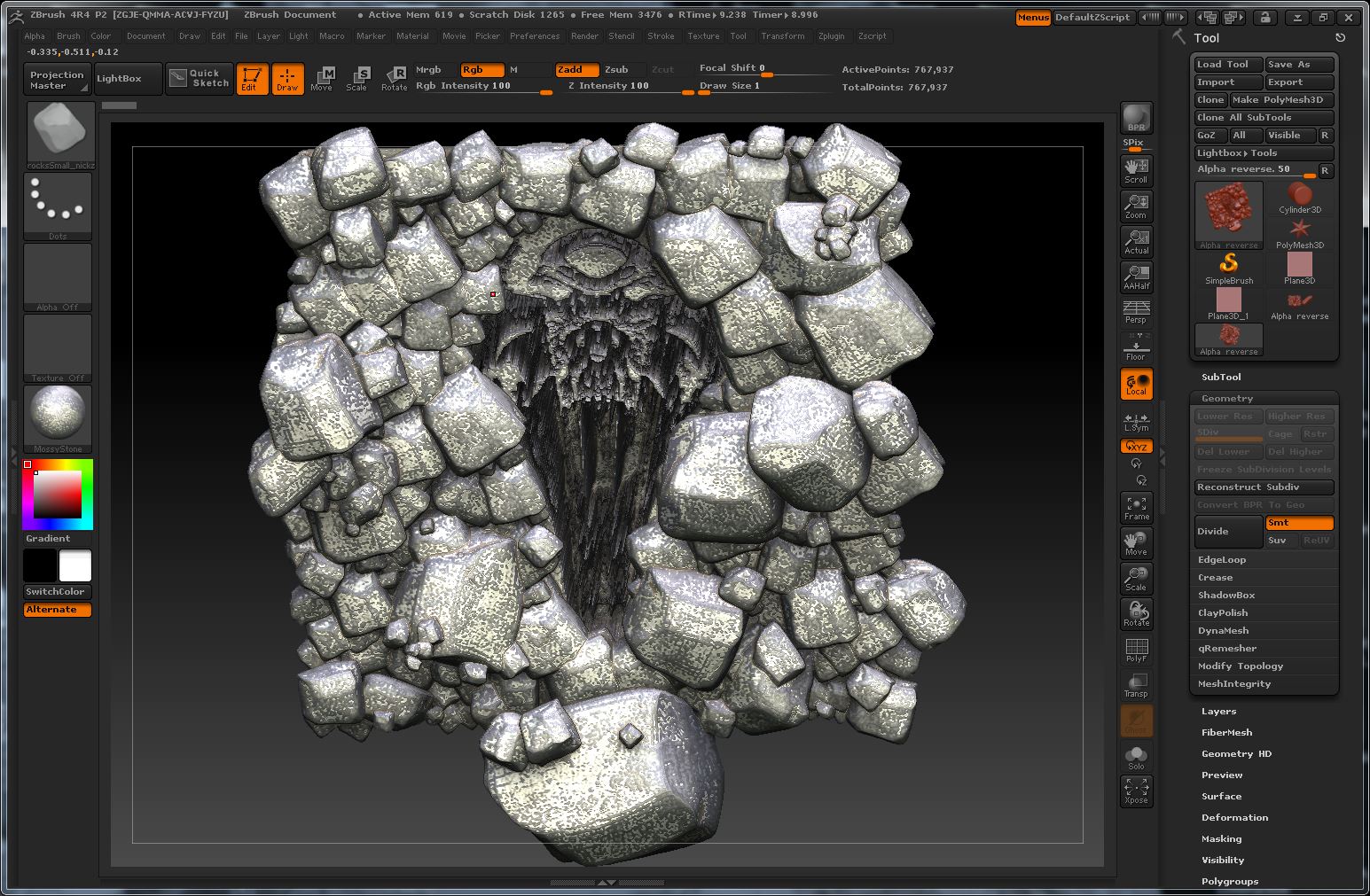Screen dimensions: 1370x896
Task: Click the Divide button
Action: (1228, 532)
